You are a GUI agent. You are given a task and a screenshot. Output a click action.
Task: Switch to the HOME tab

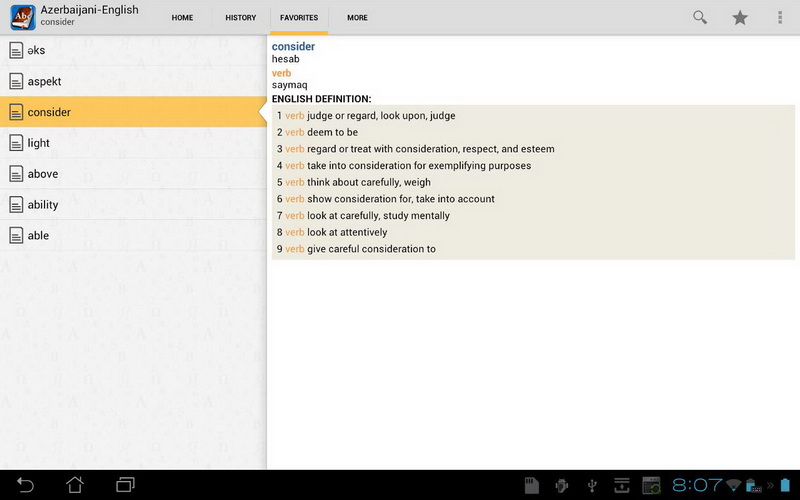(x=182, y=17)
